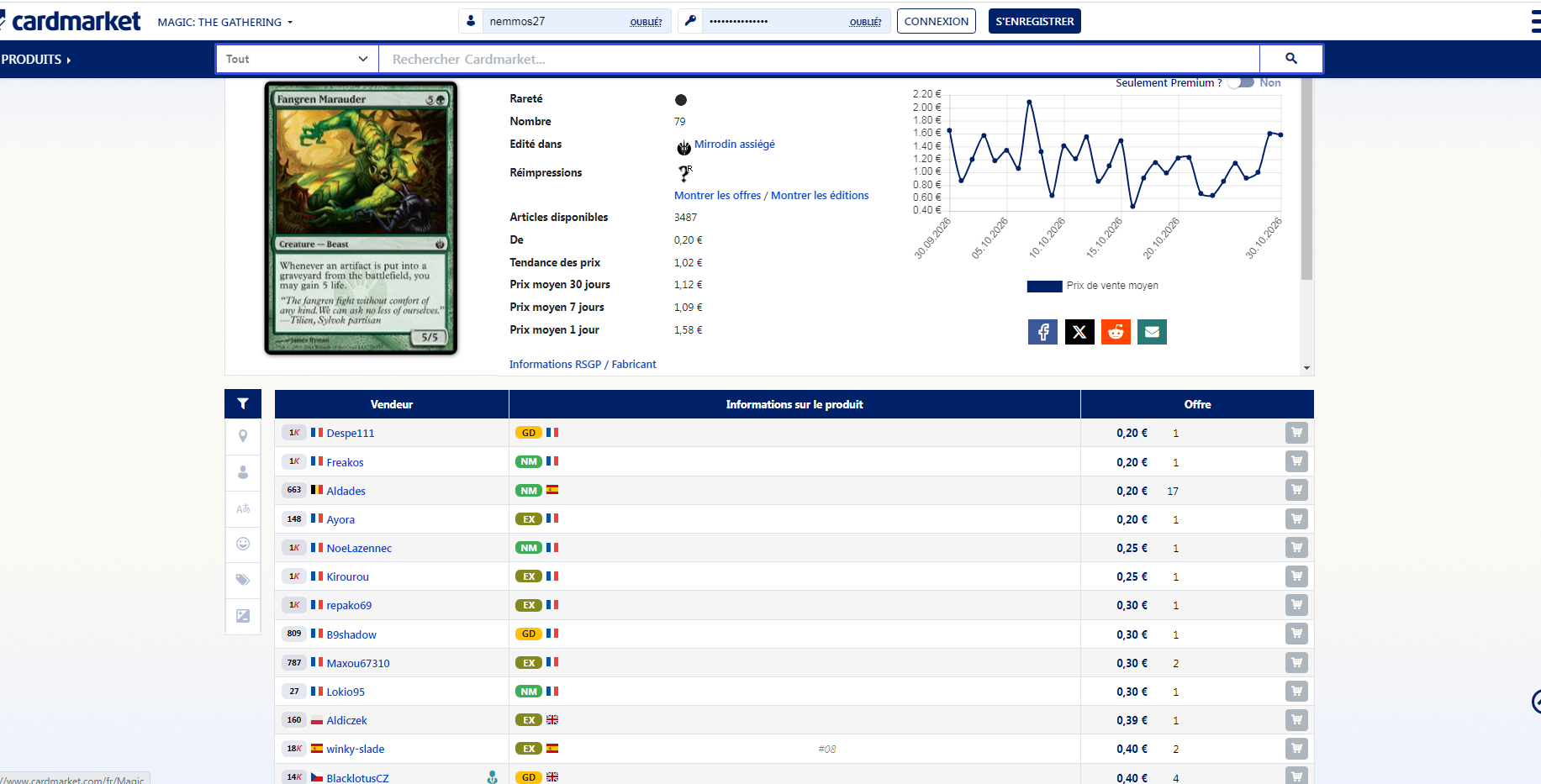Click the CONNEXION button
1541x784 pixels.
pyautogui.click(x=937, y=21)
